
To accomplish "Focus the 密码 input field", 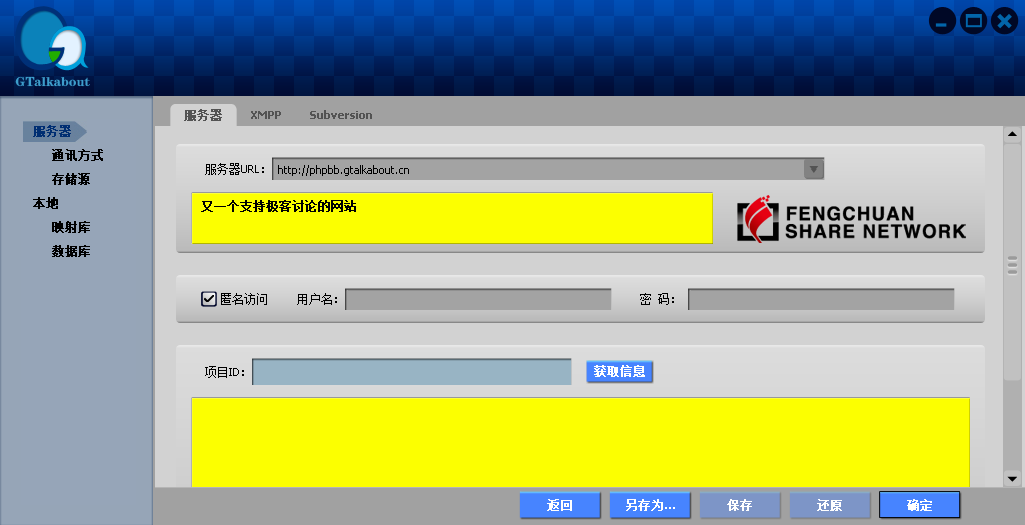I will (821, 299).
